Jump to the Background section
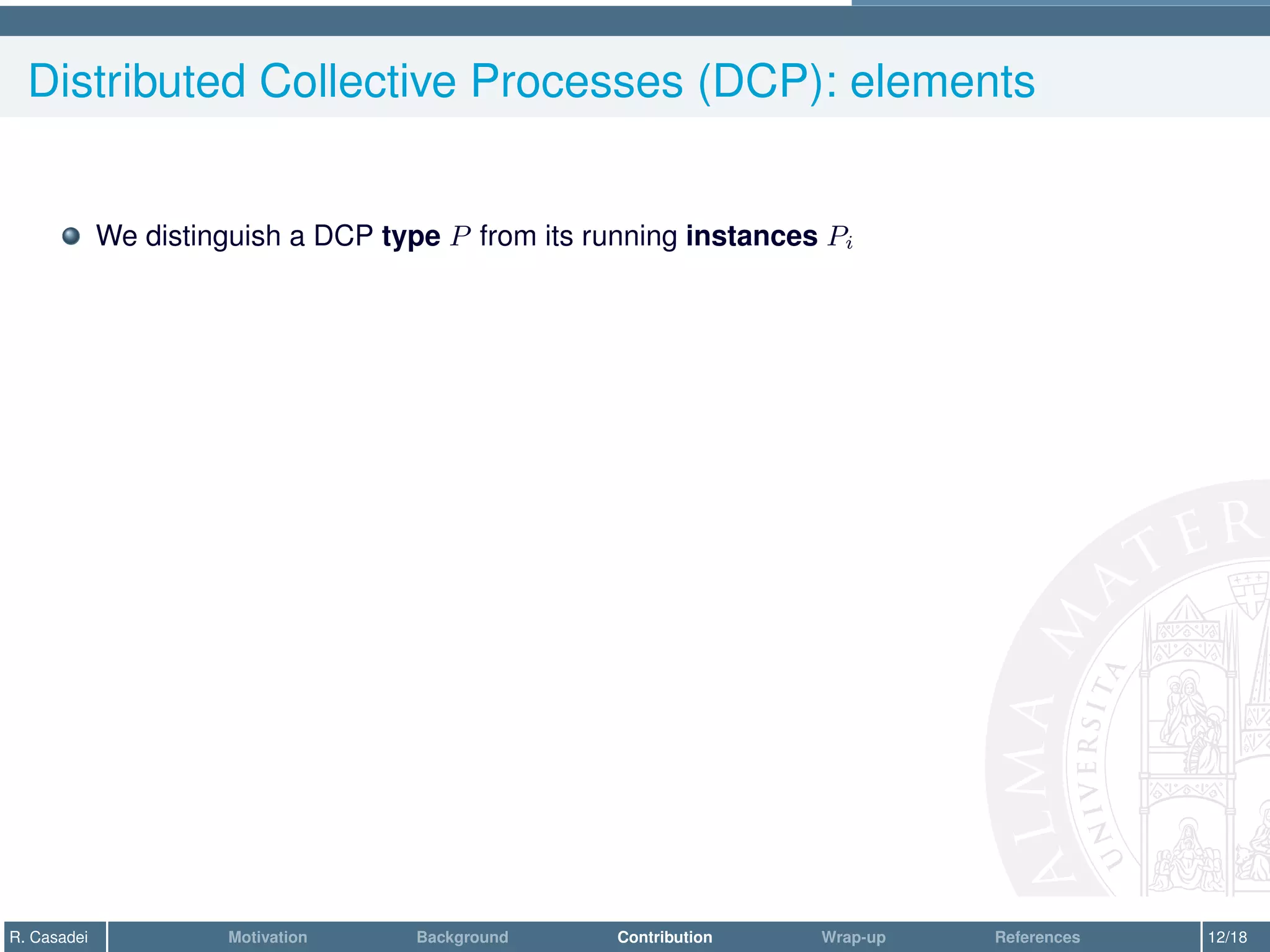The image size is (1270, 952). (462, 937)
